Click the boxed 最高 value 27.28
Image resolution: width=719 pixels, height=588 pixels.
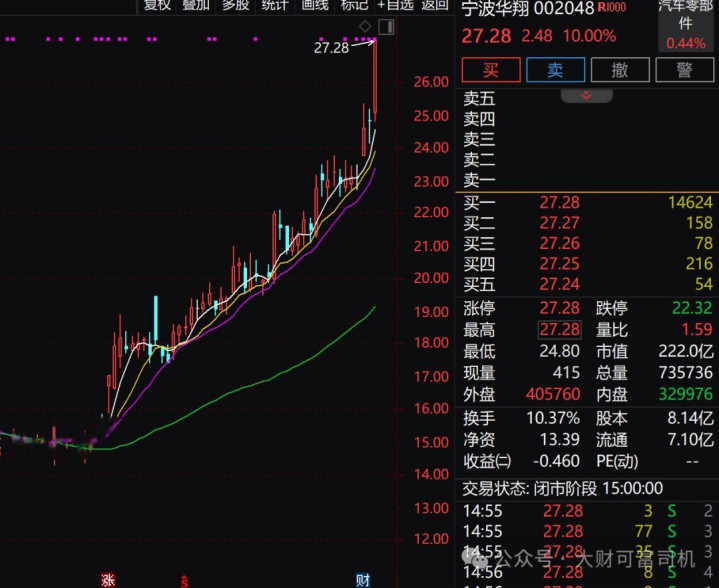559,329
